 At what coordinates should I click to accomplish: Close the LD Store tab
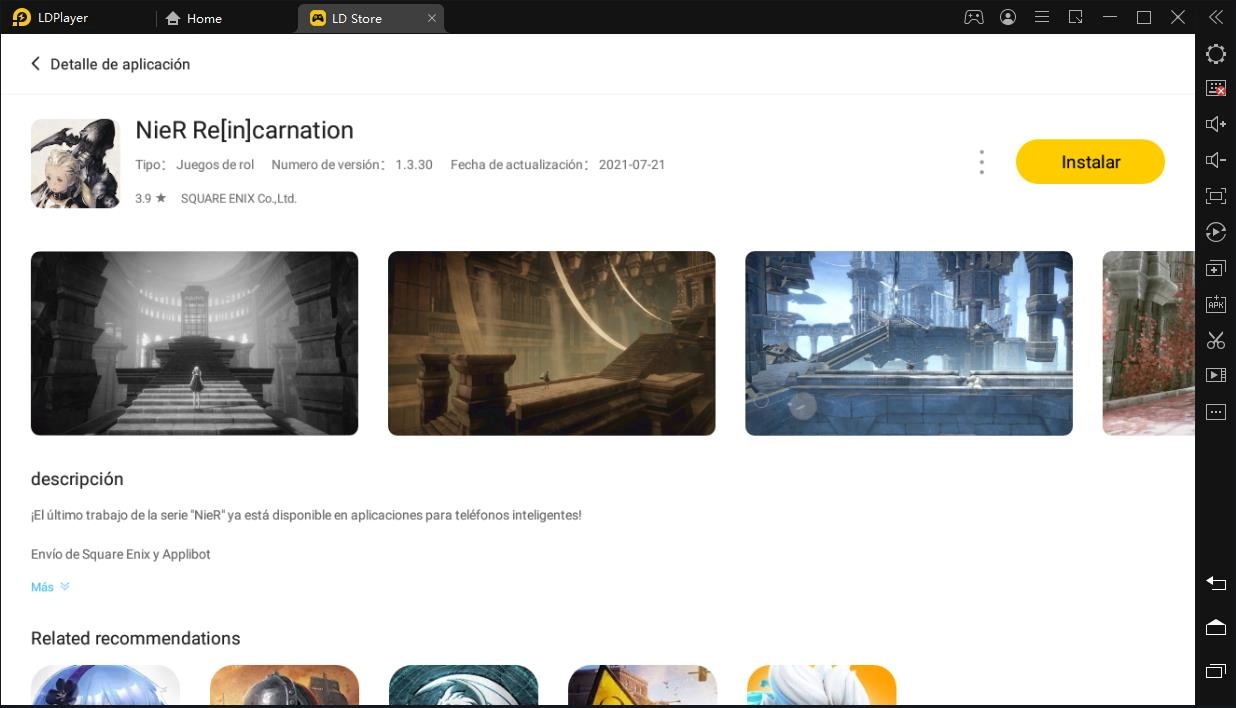click(x=432, y=18)
